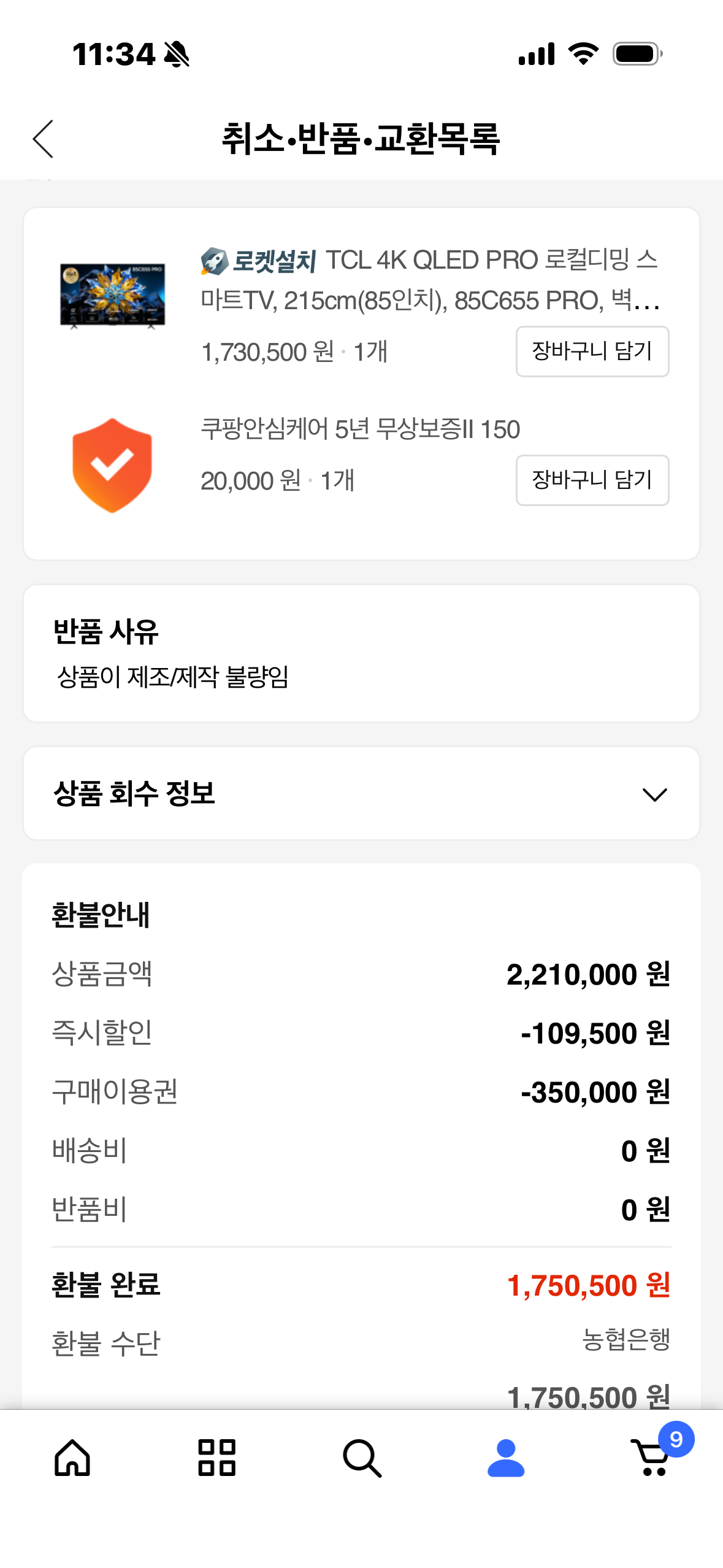This screenshot has width=723, height=1568.
Task: Tap the 취소·반품·교환목록 page title
Action: [x=361, y=139]
